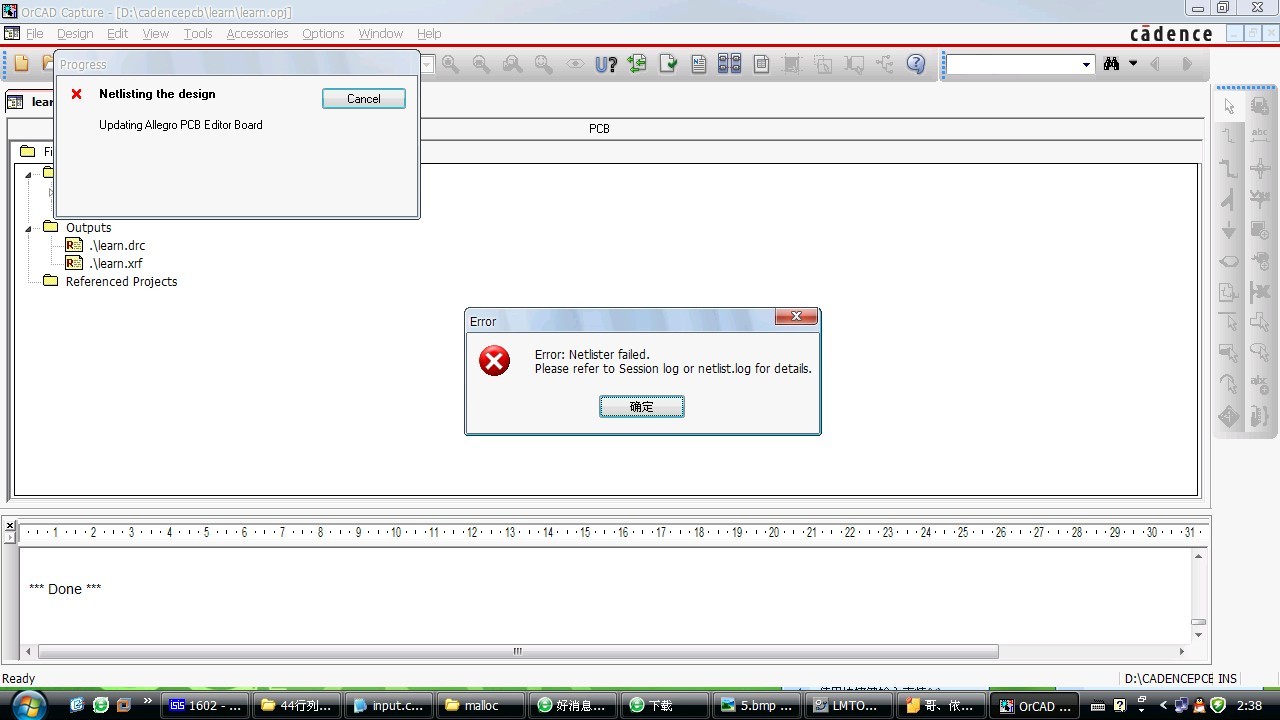This screenshot has height=720, width=1280.
Task: Open the View menu
Action: pos(156,34)
